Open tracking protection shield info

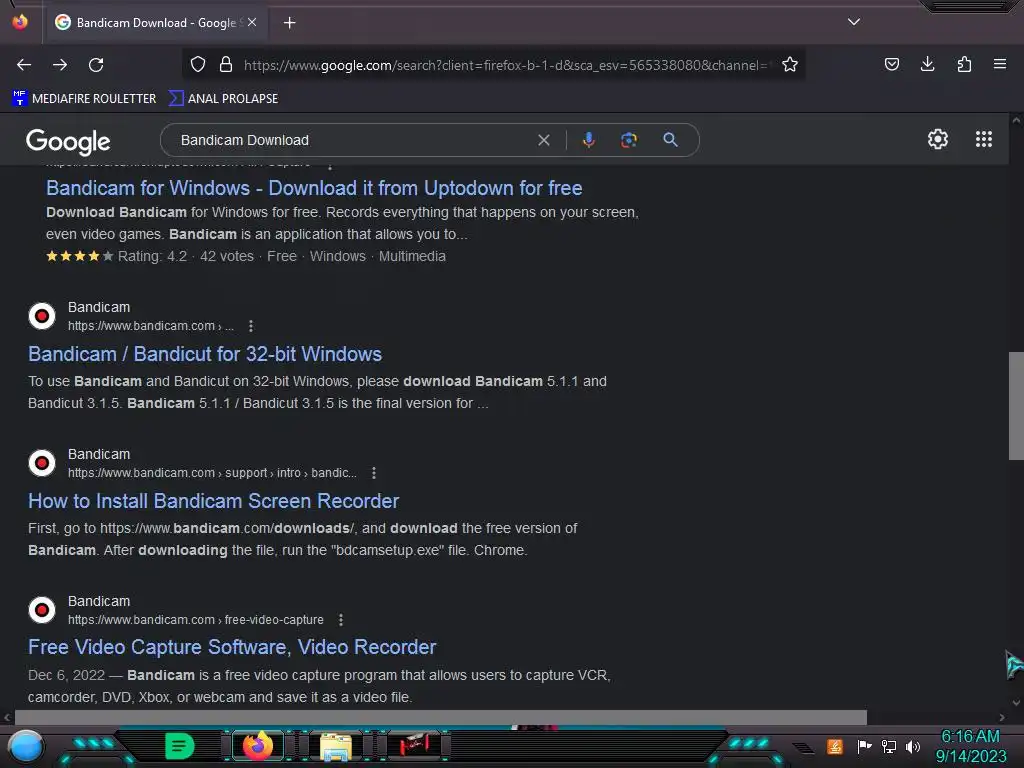tap(198, 65)
